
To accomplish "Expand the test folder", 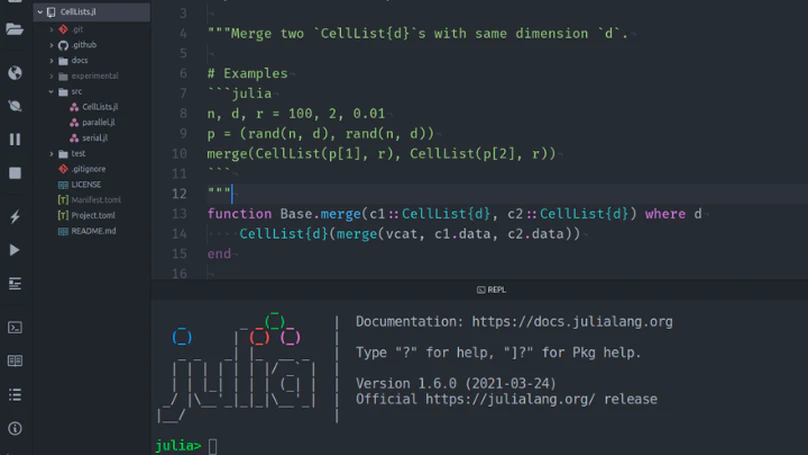I will click(51, 154).
